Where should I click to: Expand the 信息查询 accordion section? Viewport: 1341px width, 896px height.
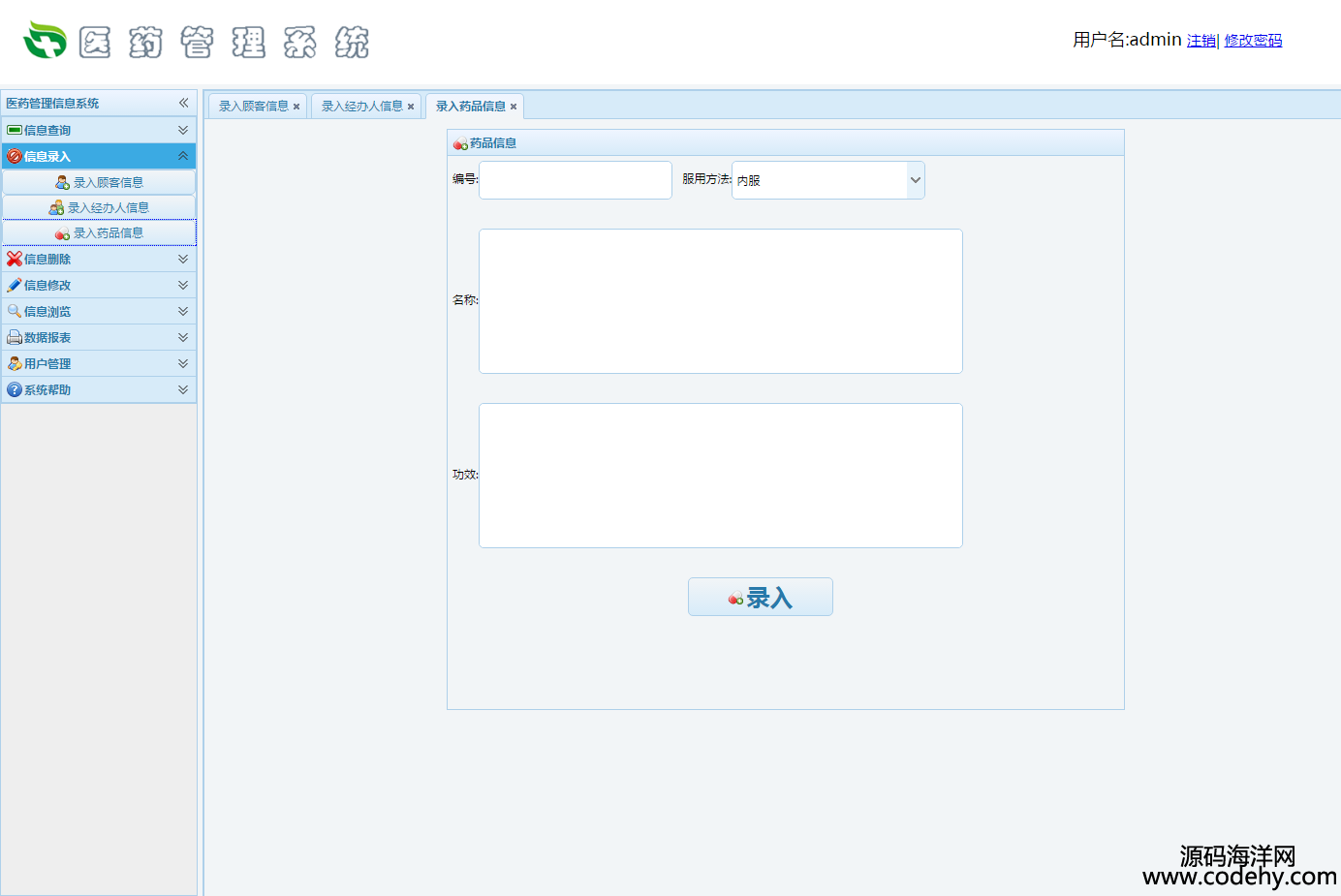point(183,130)
